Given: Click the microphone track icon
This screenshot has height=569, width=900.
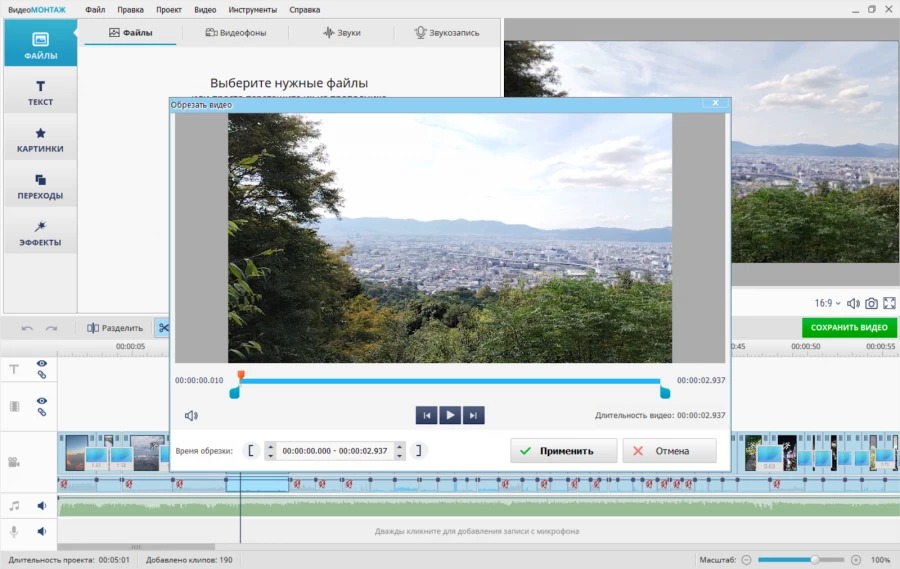Looking at the screenshot, I should tap(14, 531).
